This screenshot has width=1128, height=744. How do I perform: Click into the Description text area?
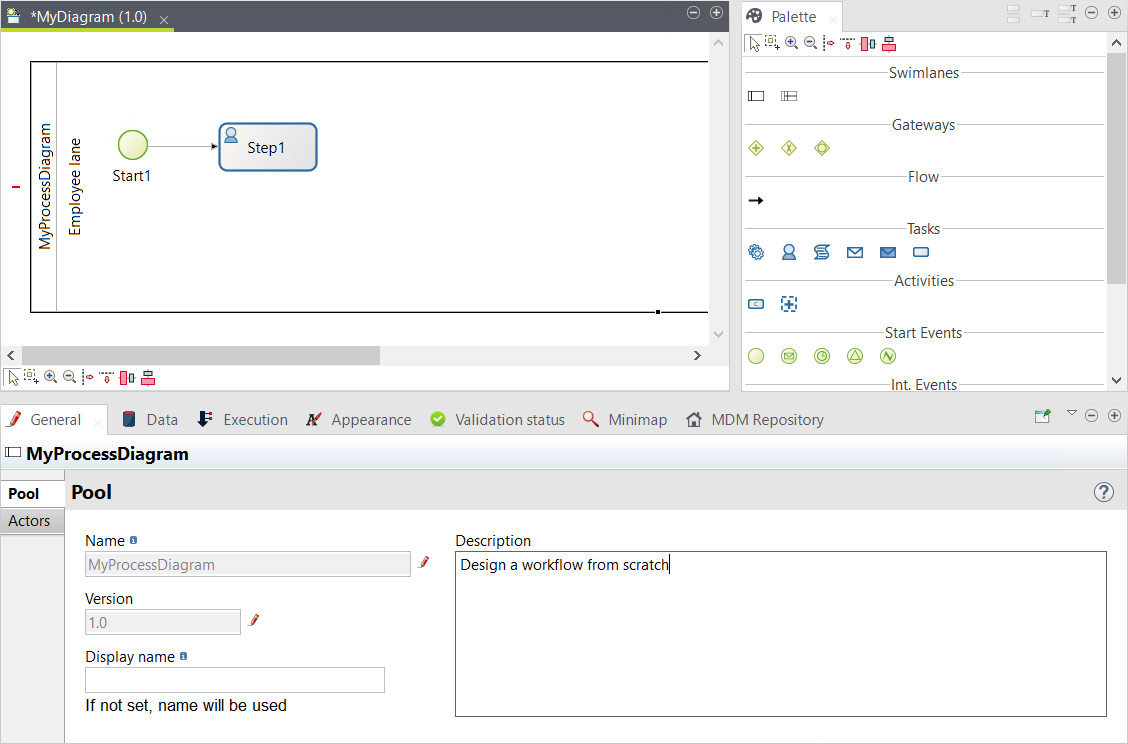[781, 634]
